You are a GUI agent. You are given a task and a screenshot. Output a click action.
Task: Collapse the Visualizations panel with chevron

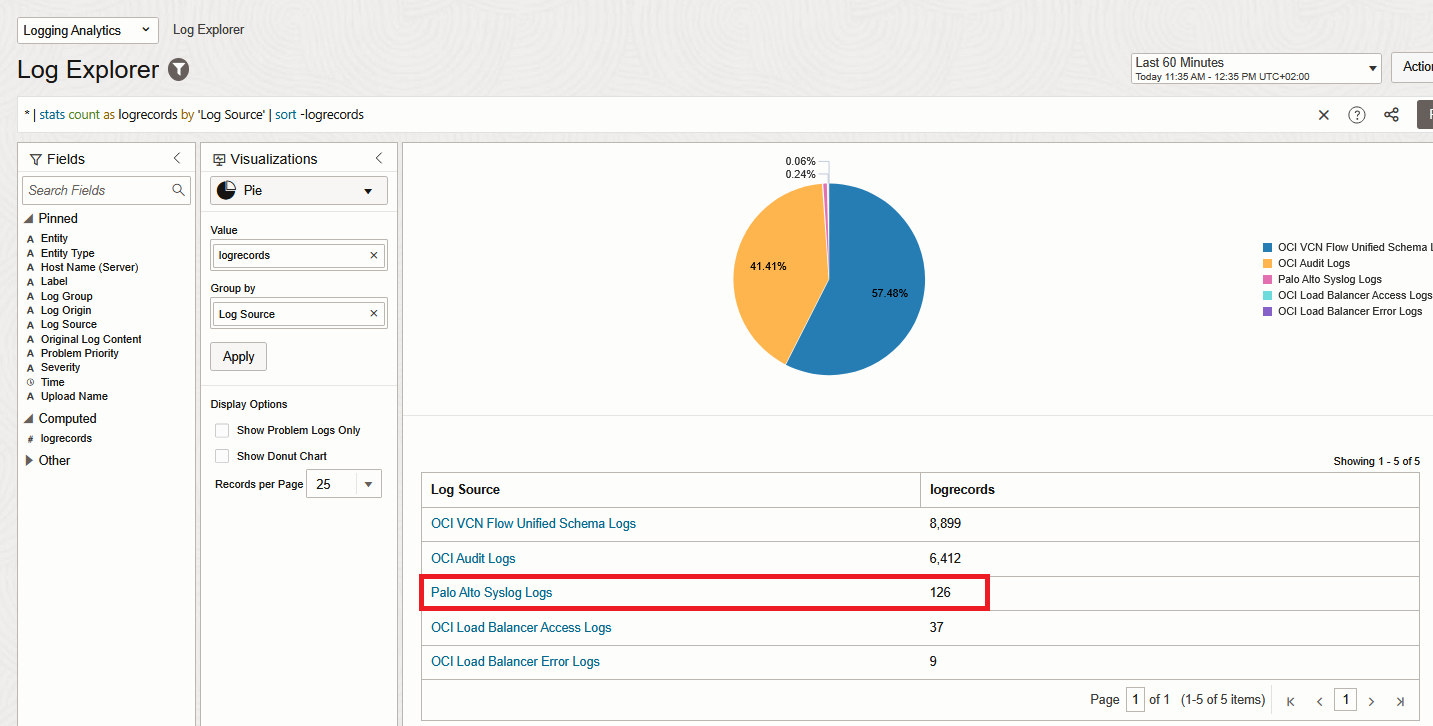click(x=379, y=158)
